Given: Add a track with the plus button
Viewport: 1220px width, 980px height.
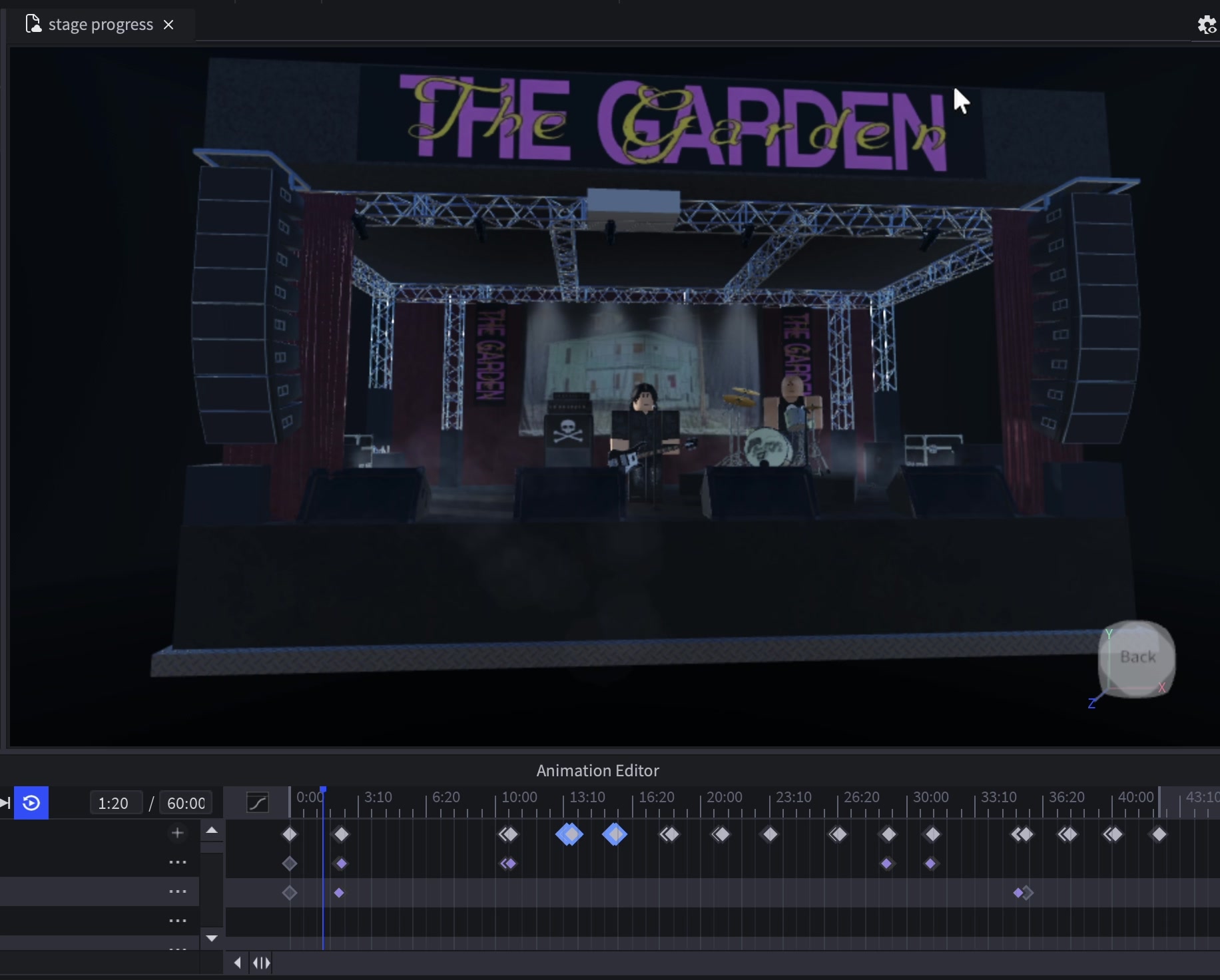Looking at the screenshot, I should click(178, 833).
